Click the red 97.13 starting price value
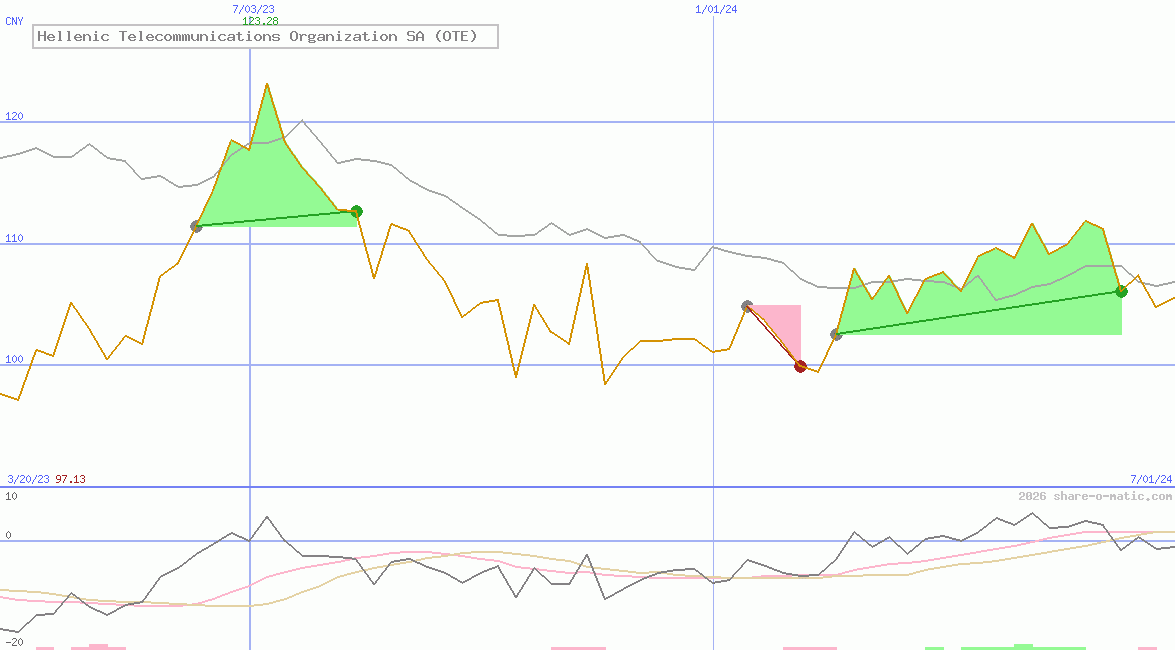The height and width of the screenshot is (650, 1175). 70,480
